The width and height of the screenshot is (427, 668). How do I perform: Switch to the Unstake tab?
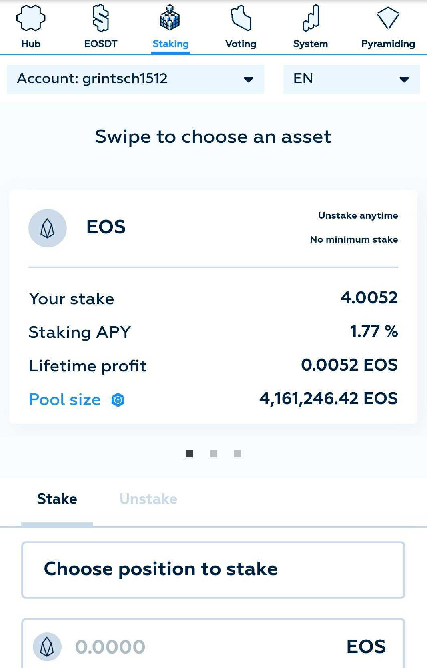pyautogui.click(x=148, y=499)
